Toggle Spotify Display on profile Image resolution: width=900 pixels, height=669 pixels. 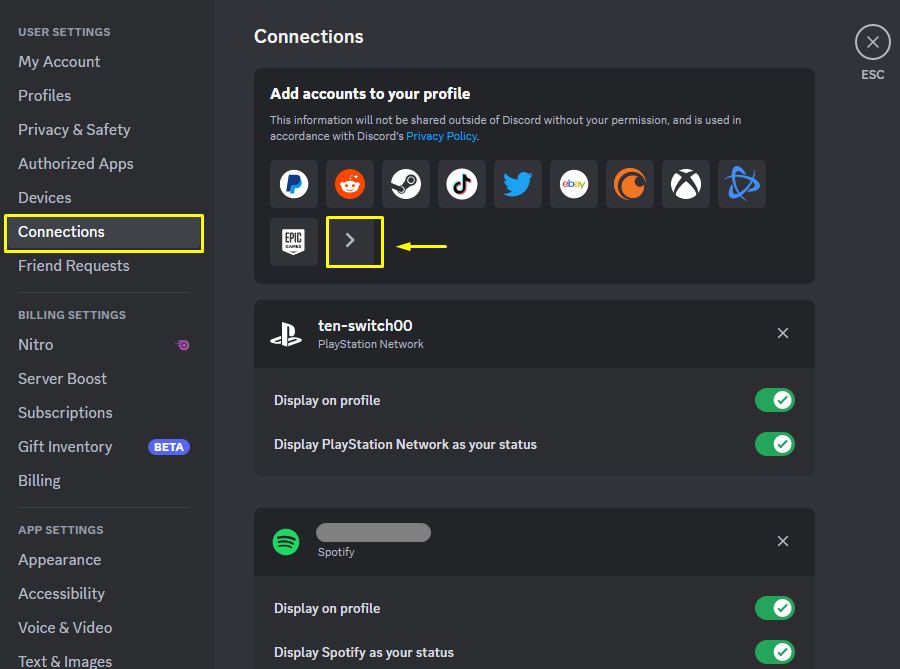774,608
